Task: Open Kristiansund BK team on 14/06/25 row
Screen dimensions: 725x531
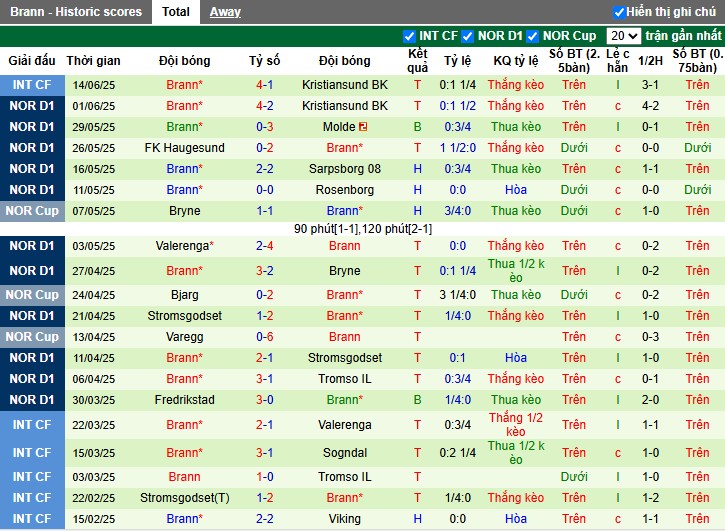Action: [344, 85]
